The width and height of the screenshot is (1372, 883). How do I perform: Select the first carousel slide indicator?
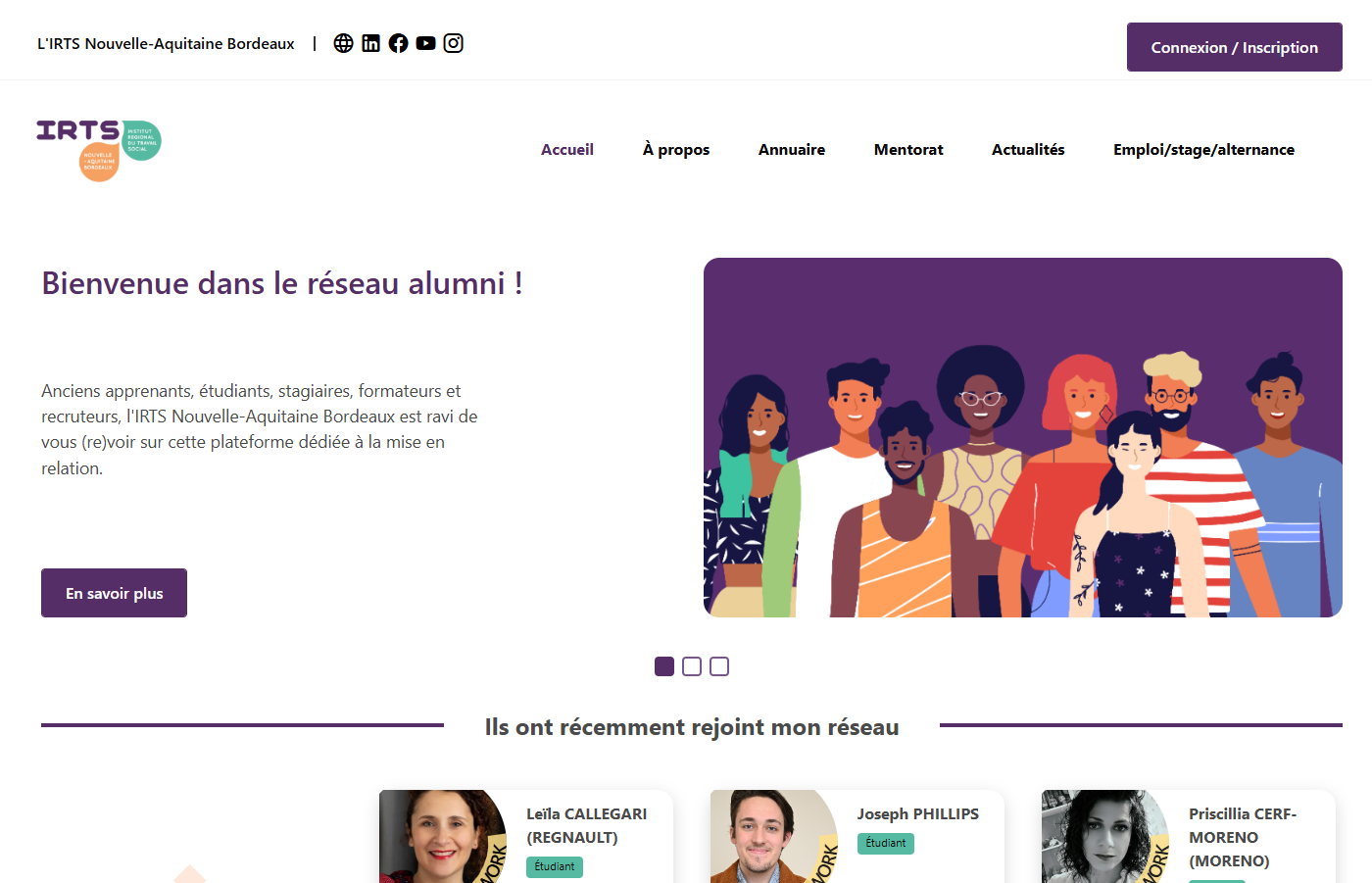tap(664, 666)
